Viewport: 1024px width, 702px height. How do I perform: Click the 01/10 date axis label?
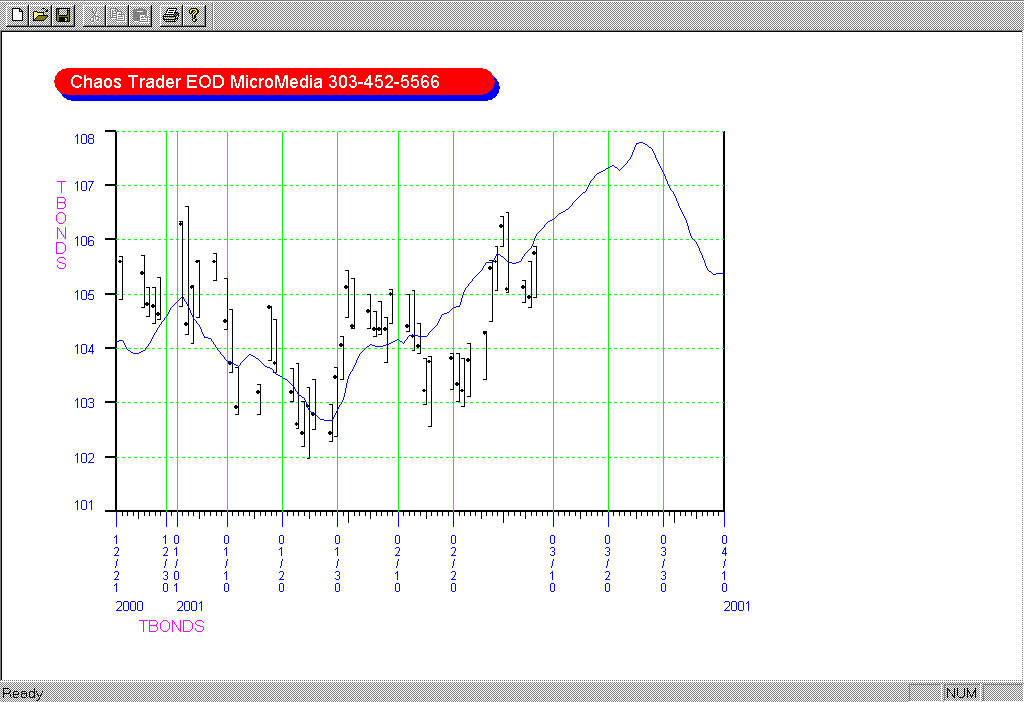pos(227,564)
